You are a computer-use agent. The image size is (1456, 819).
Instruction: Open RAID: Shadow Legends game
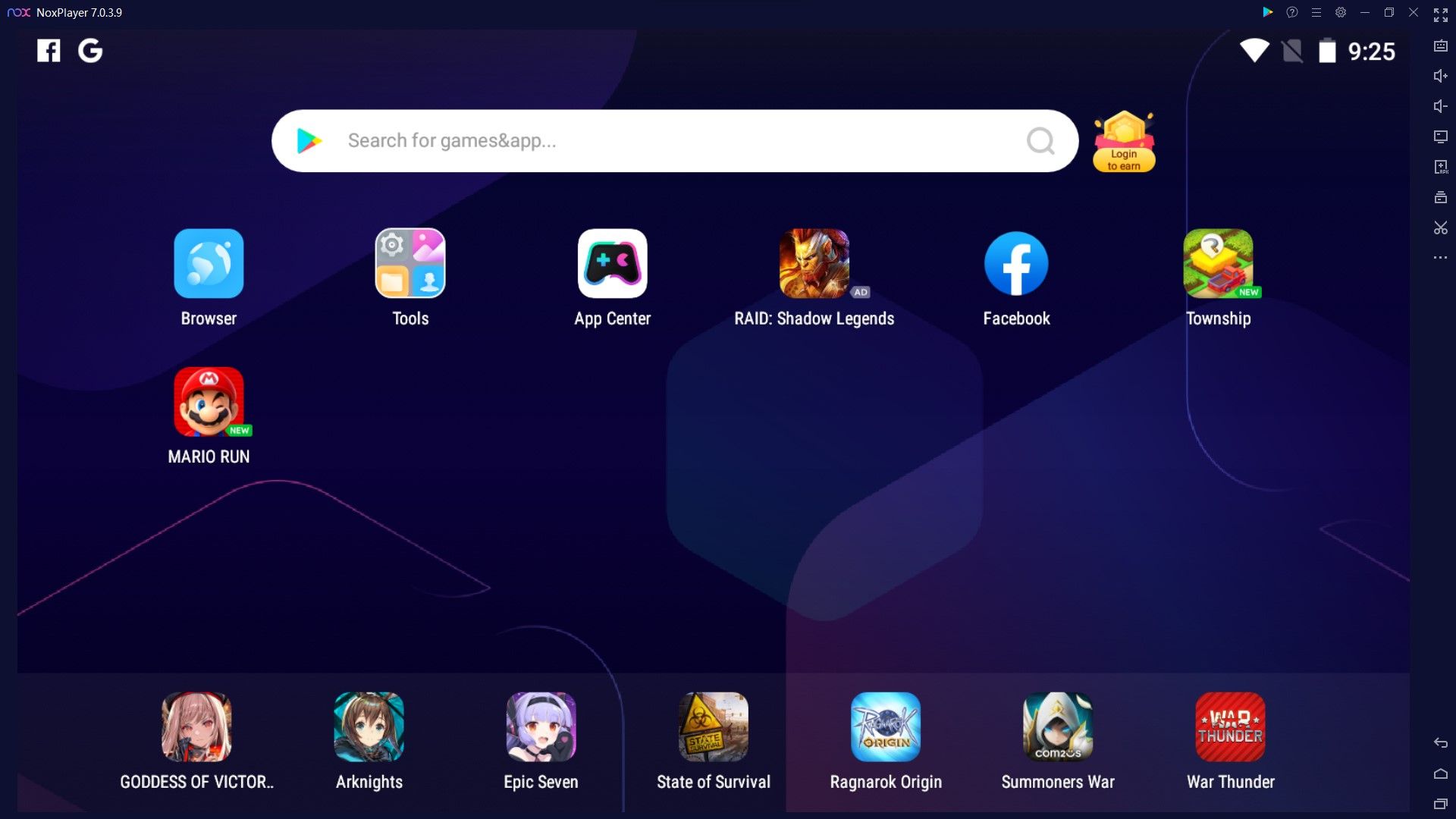tap(813, 263)
